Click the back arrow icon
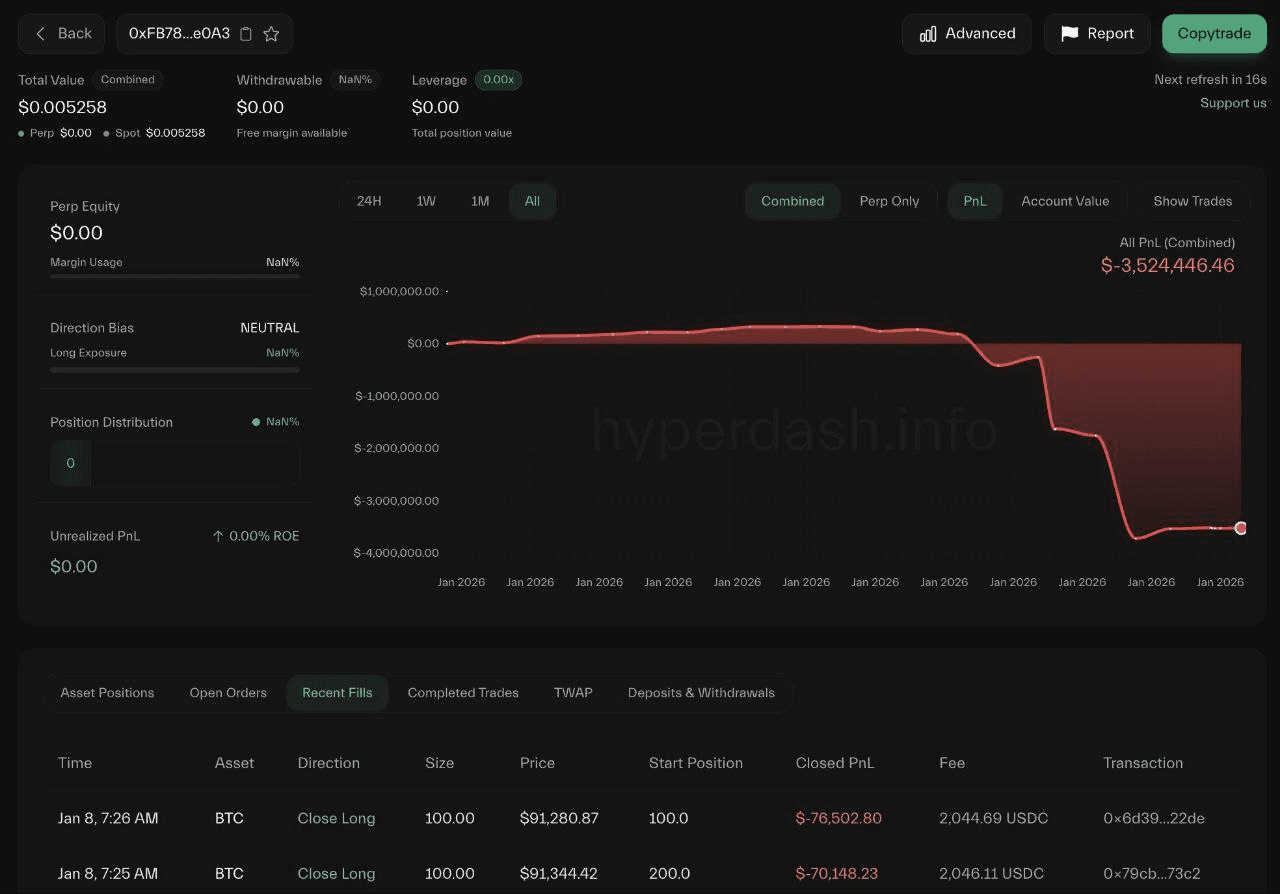1280x894 pixels. (41, 34)
